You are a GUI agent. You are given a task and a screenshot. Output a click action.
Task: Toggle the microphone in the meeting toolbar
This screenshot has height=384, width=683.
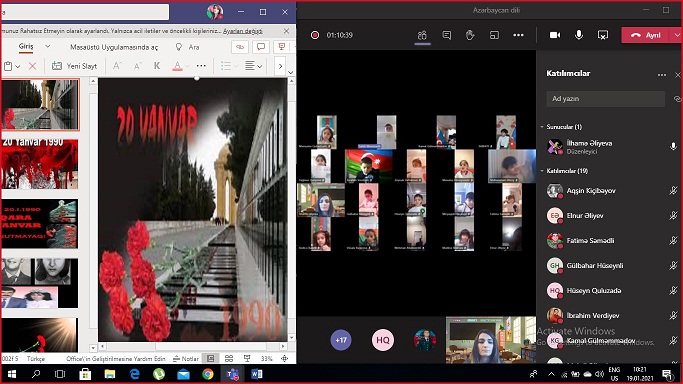pyautogui.click(x=579, y=35)
